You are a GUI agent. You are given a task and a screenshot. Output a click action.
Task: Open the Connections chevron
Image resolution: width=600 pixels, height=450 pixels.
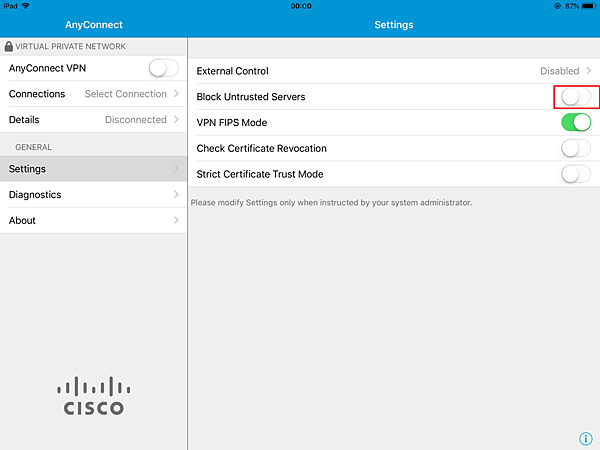click(176, 94)
